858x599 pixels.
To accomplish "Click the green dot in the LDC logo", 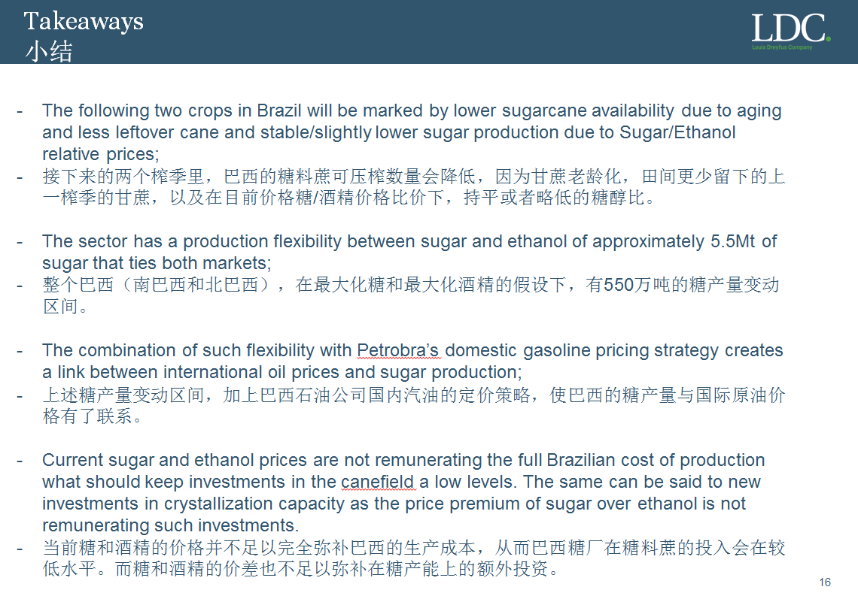I will (828, 39).
